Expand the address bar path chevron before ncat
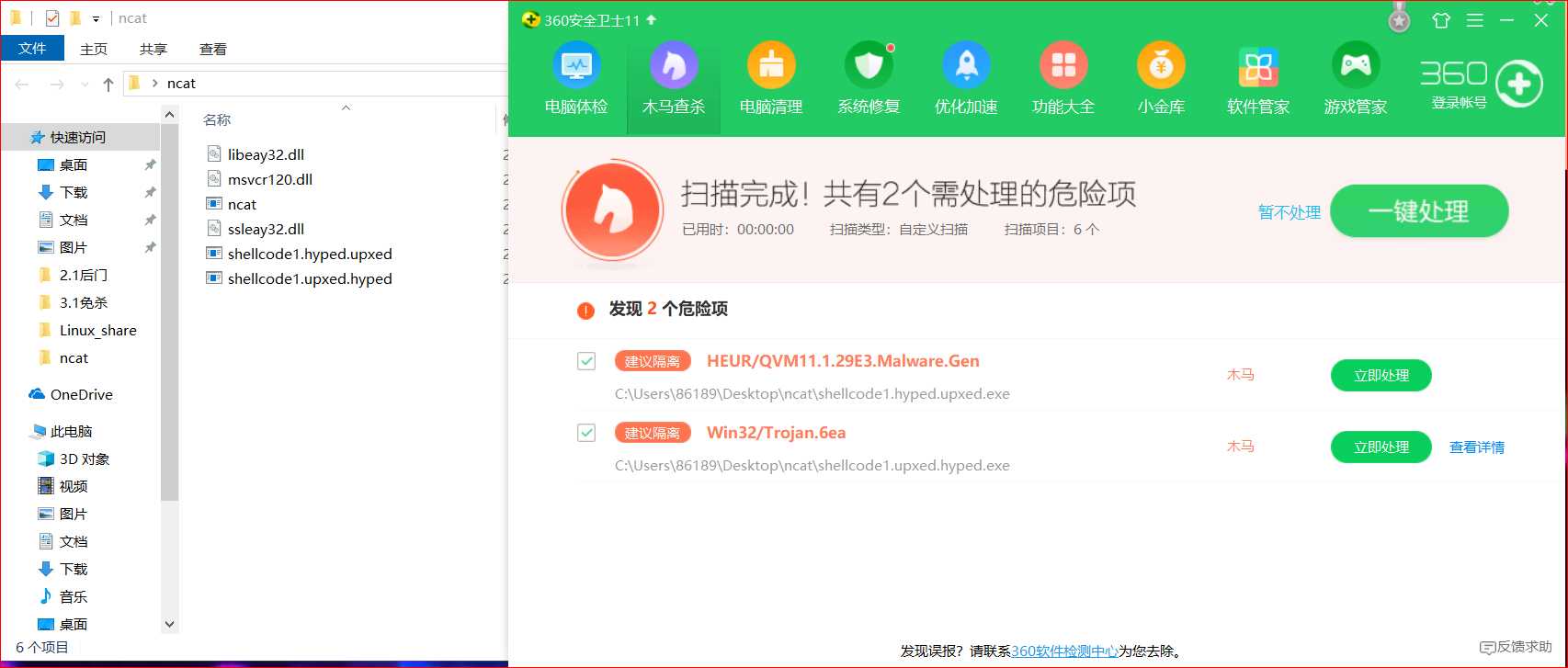 154,84
